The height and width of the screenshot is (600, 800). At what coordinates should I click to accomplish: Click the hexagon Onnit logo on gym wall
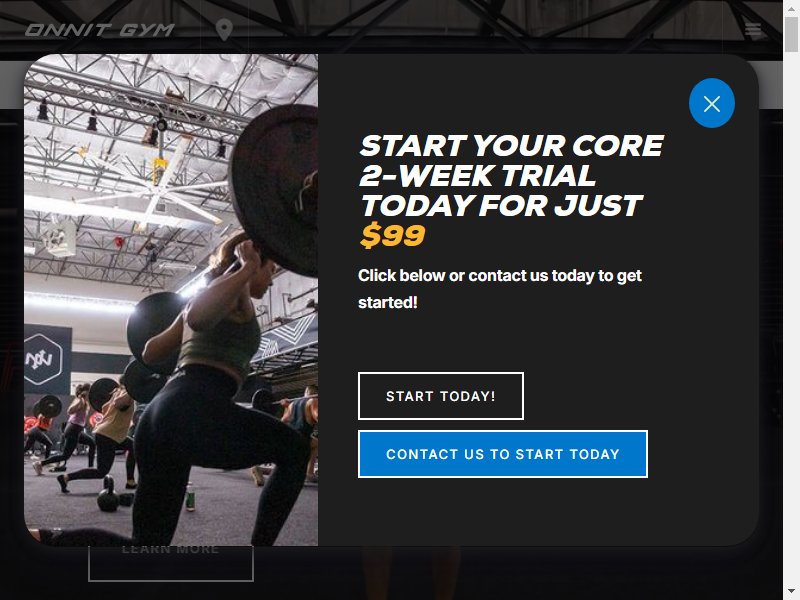pyautogui.click(x=44, y=359)
